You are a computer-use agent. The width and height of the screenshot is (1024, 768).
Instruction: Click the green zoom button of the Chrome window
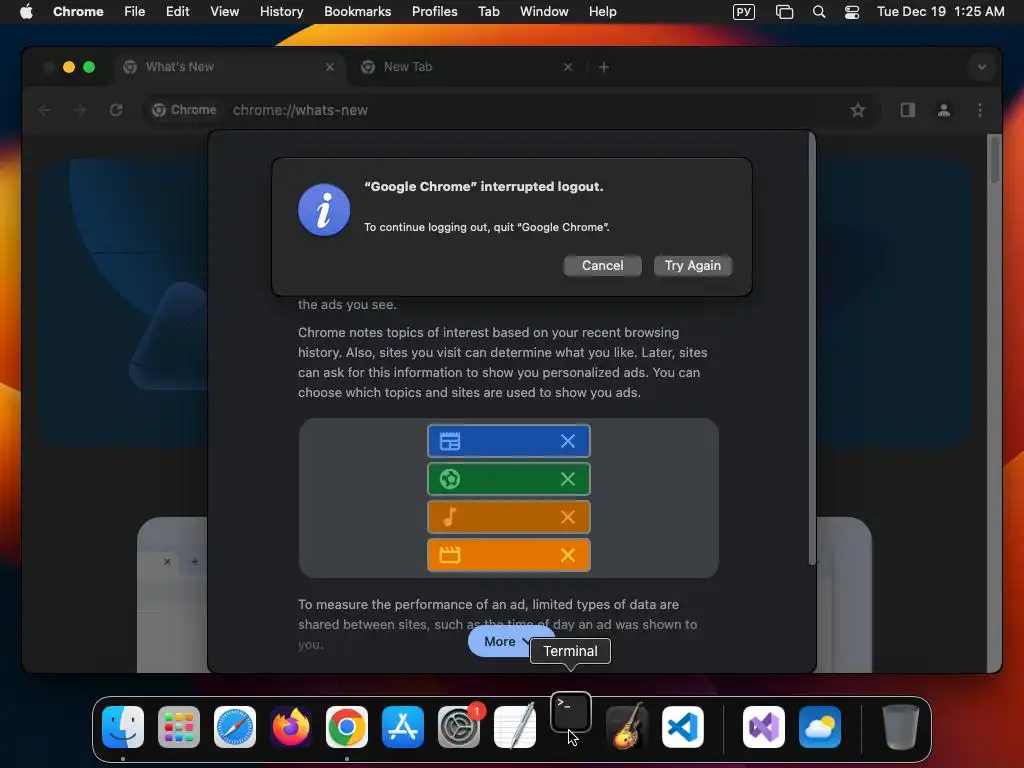pyautogui.click(x=89, y=67)
